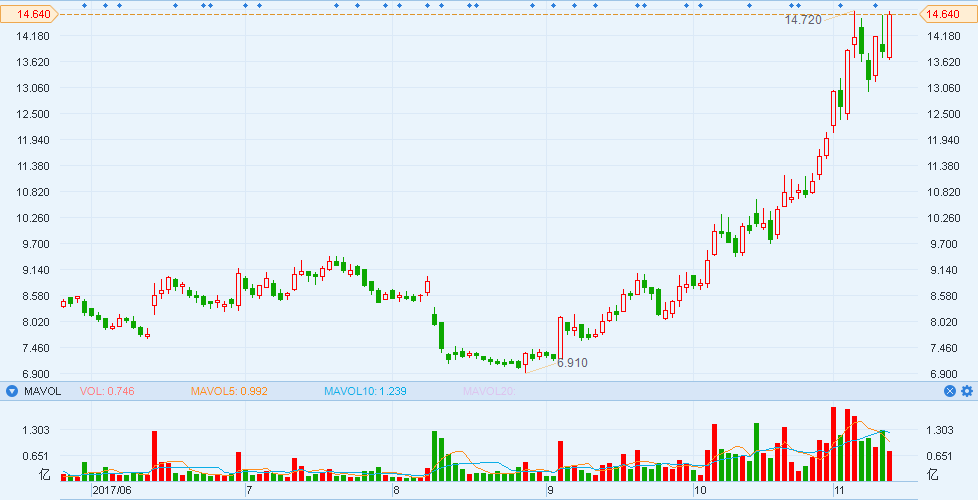The width and height of the screenshot is (978, 500).
Task: Click 13.620 on the right price axis
Action: coord(944,62)
